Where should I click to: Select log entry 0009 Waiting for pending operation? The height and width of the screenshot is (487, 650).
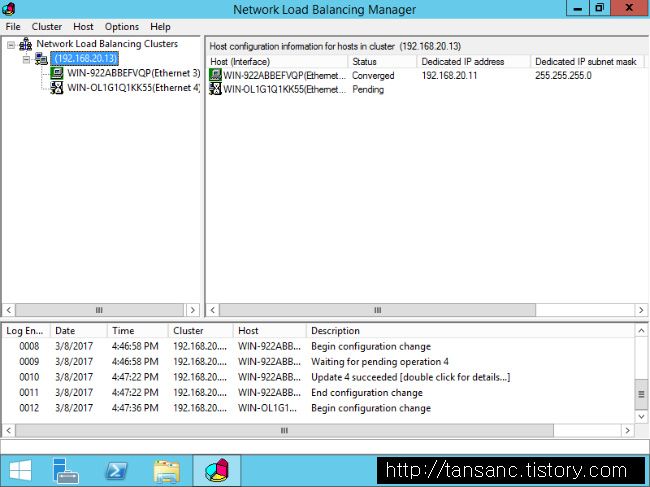(318, 361)
